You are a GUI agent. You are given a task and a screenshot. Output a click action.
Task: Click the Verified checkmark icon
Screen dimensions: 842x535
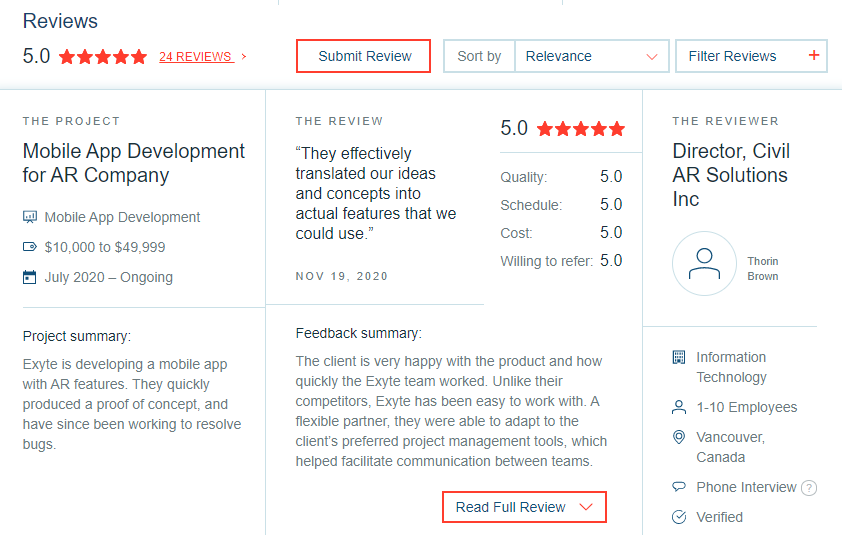[x=679, y=517]
